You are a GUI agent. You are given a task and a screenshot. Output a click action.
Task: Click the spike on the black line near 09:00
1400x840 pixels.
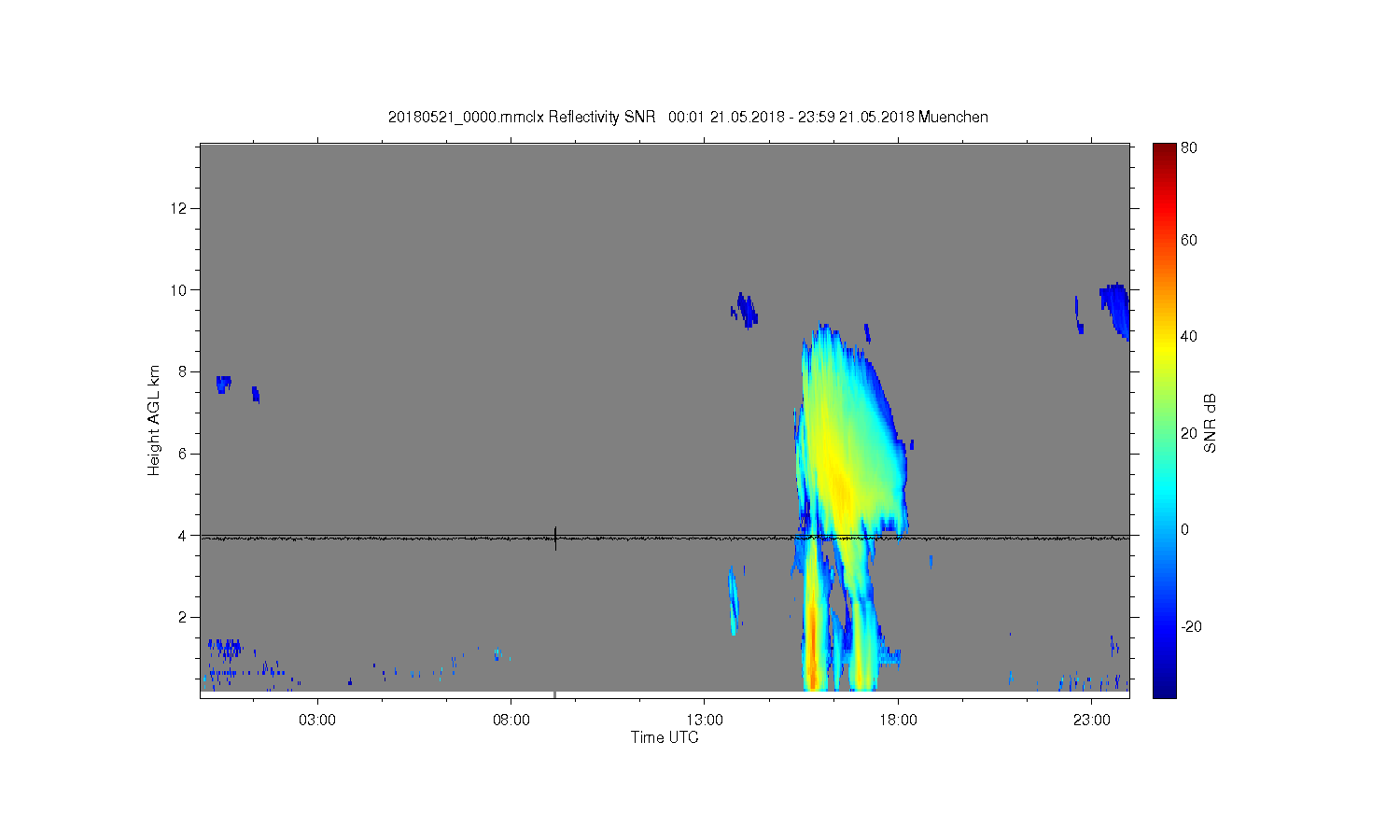coord(555,538)
